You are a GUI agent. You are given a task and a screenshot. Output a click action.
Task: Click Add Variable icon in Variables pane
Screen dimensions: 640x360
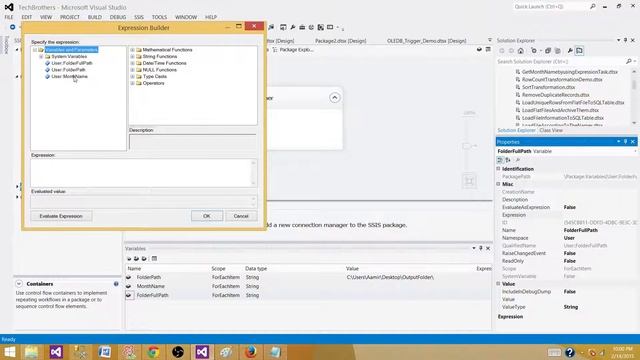129,258
